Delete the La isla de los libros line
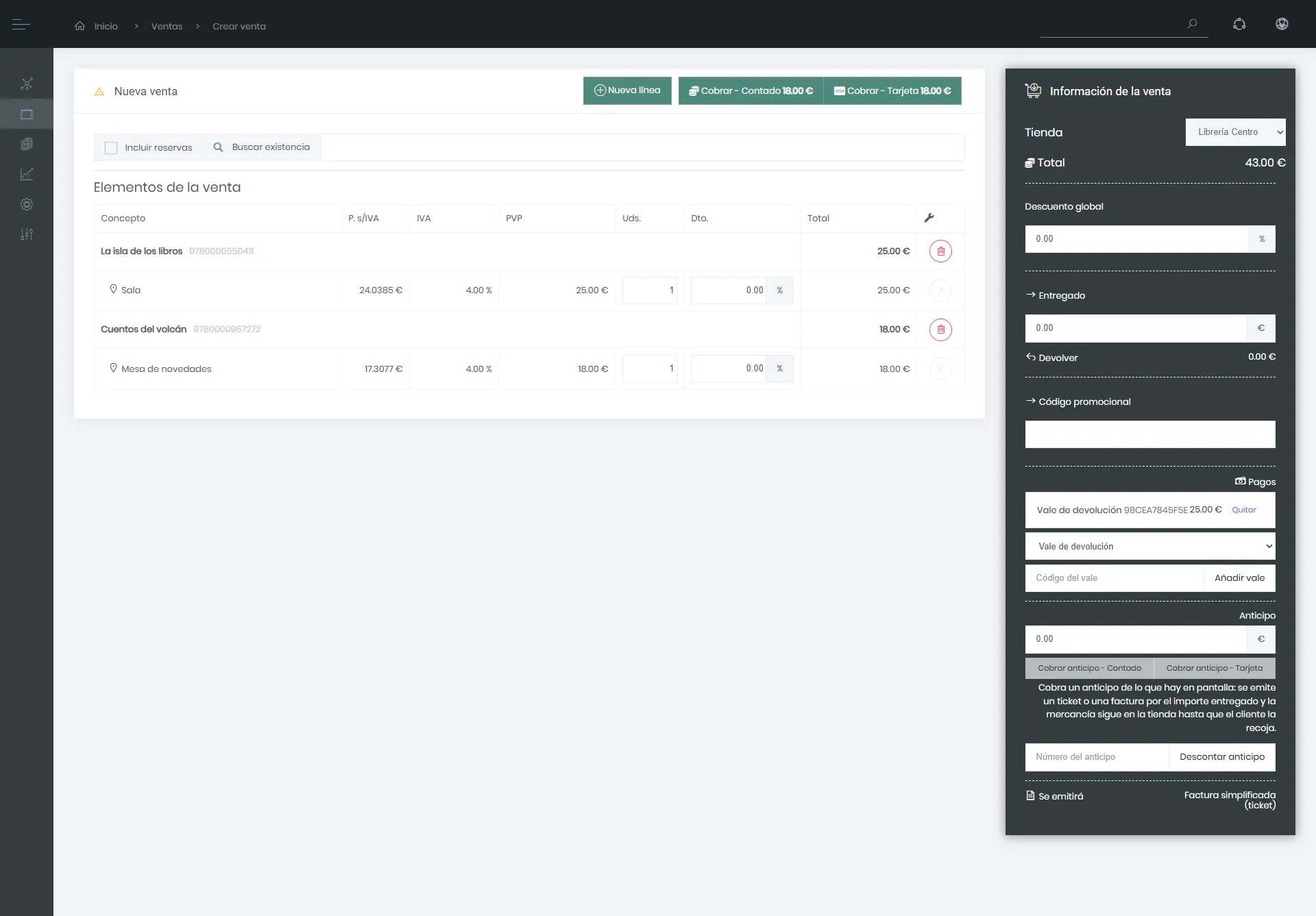 click(x=940, y=251)
